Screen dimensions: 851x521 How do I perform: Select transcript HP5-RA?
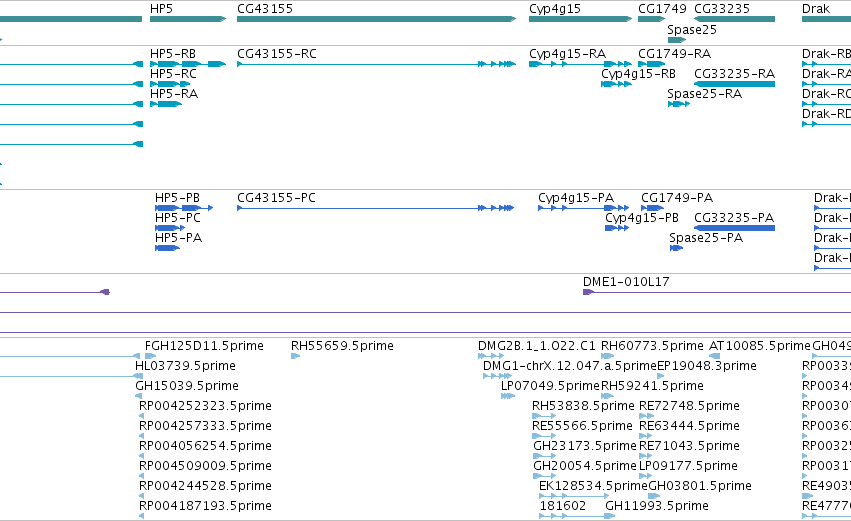[x=166, y=104]
